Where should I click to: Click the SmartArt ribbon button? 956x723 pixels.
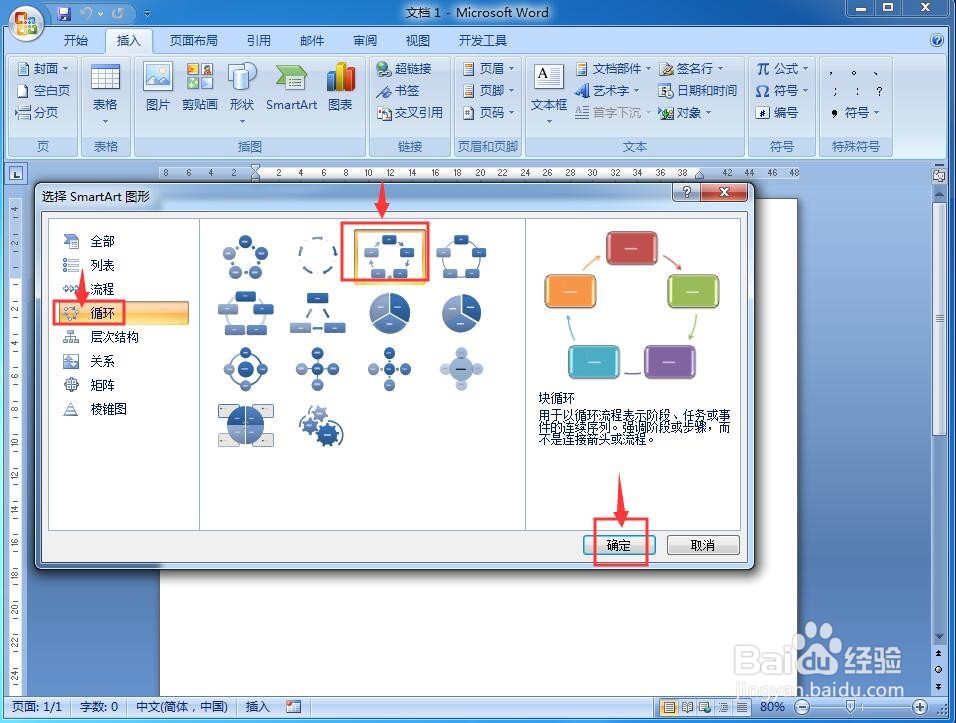[x=291, y=87]
